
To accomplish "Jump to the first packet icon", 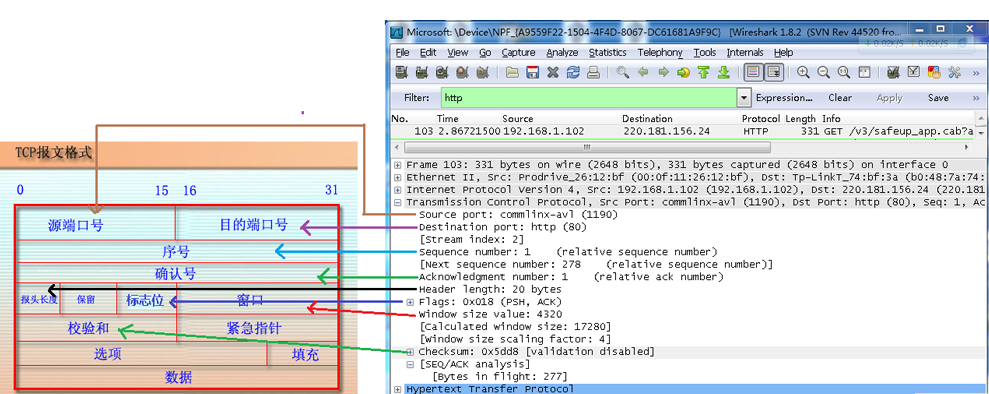I will point(703,72).
